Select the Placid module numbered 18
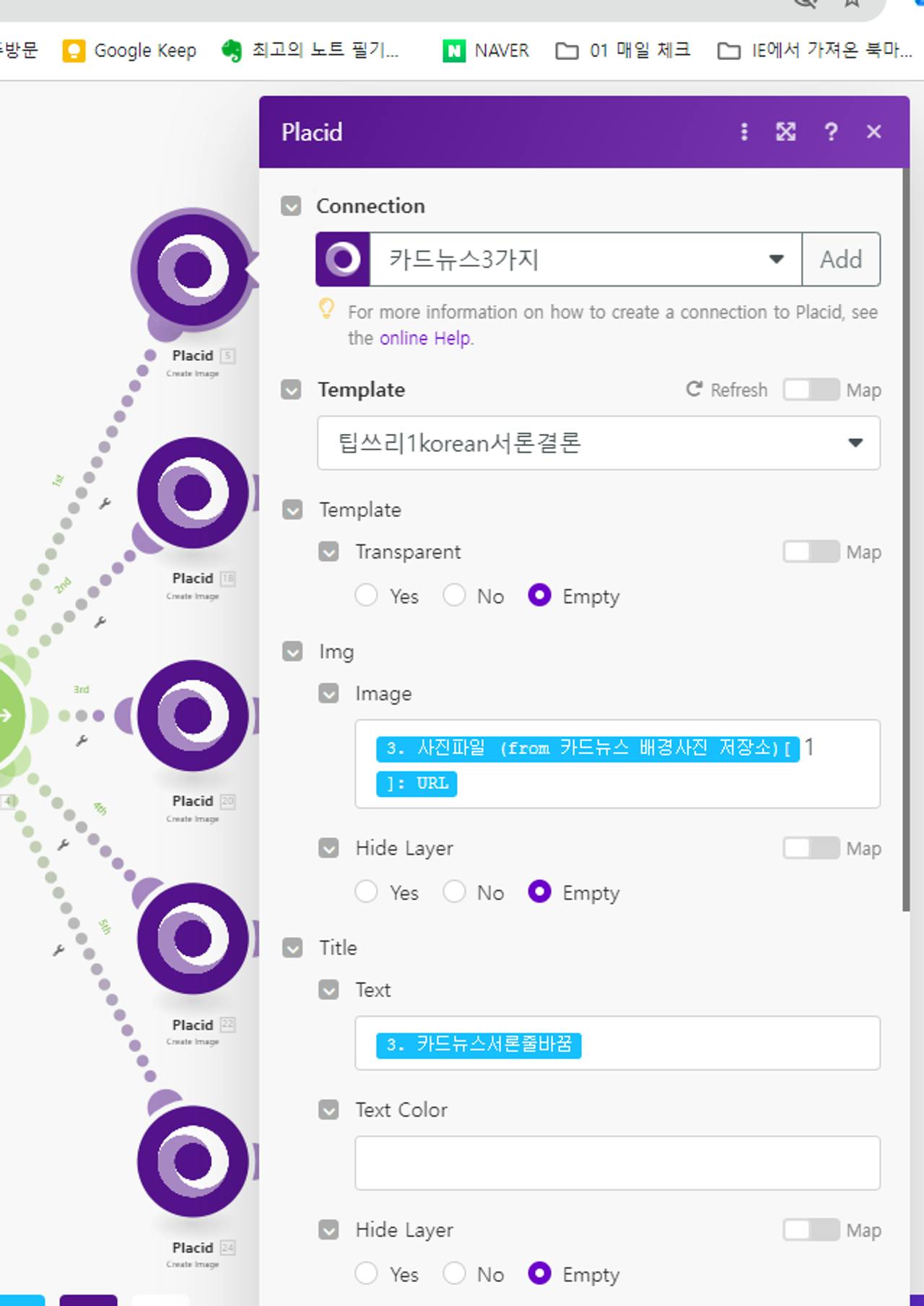The width and height of the screenshot is (924, 1306). coord(192,493)
